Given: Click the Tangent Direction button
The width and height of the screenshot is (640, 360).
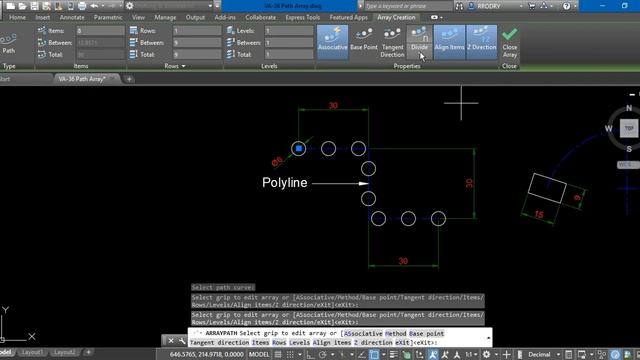Looking at the screenshot, I should tap(392, 42).
